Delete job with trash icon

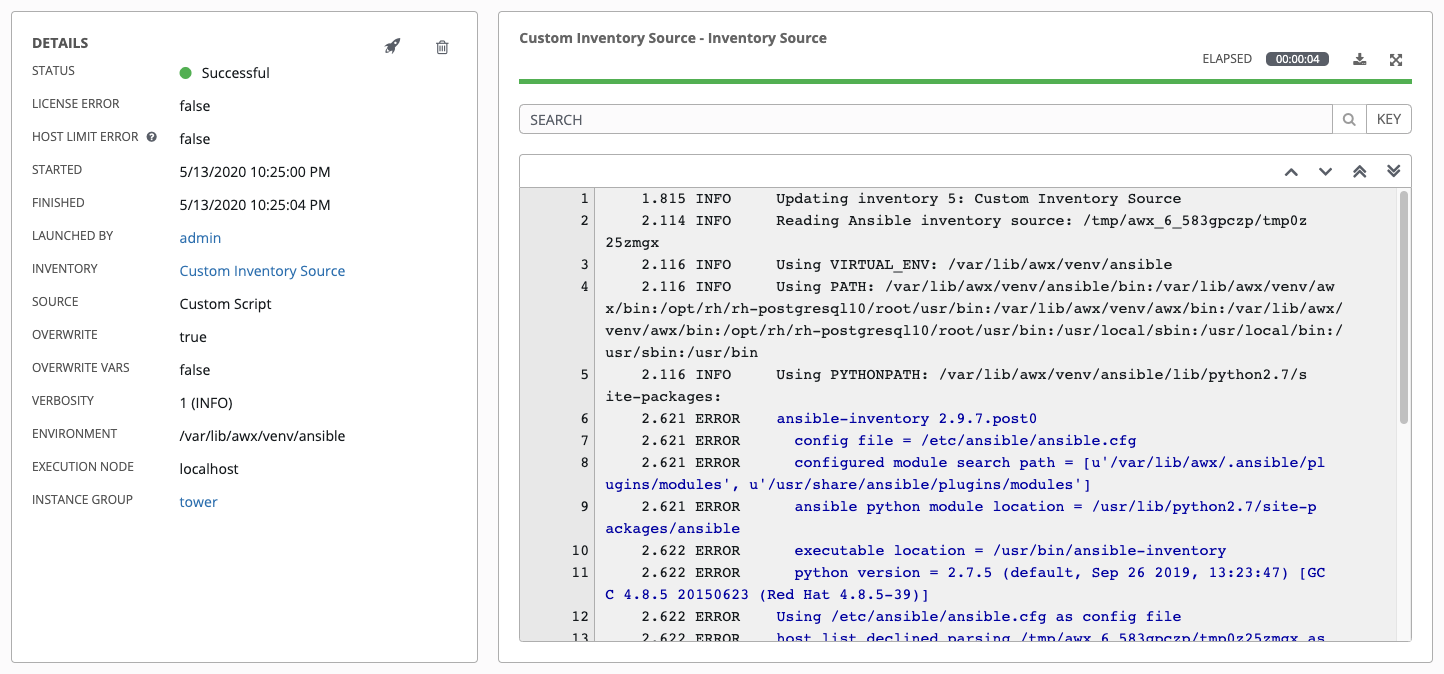point(442,47)
